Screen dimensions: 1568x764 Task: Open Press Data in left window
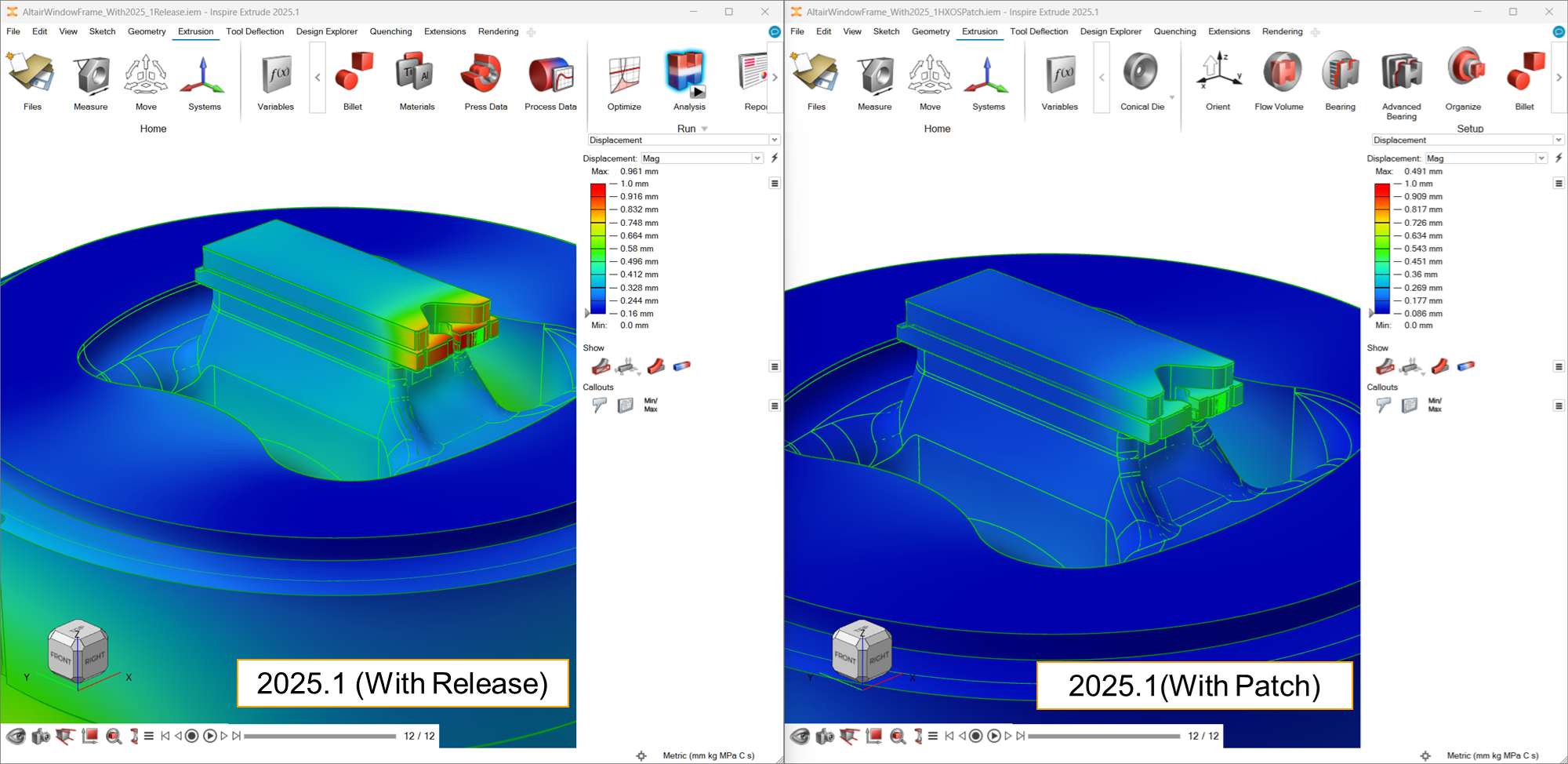click(x=485, y=81)
